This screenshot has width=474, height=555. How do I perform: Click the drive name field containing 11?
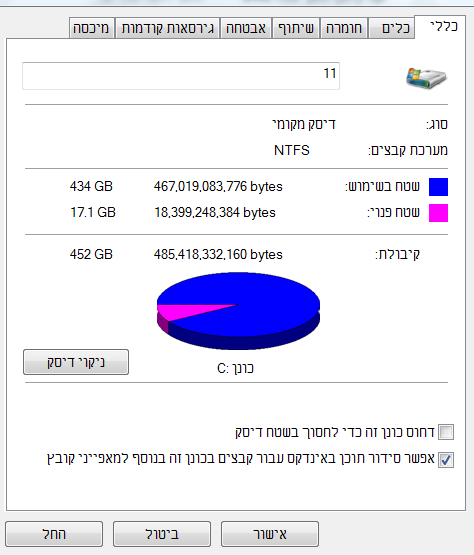[x=181, y=76]
